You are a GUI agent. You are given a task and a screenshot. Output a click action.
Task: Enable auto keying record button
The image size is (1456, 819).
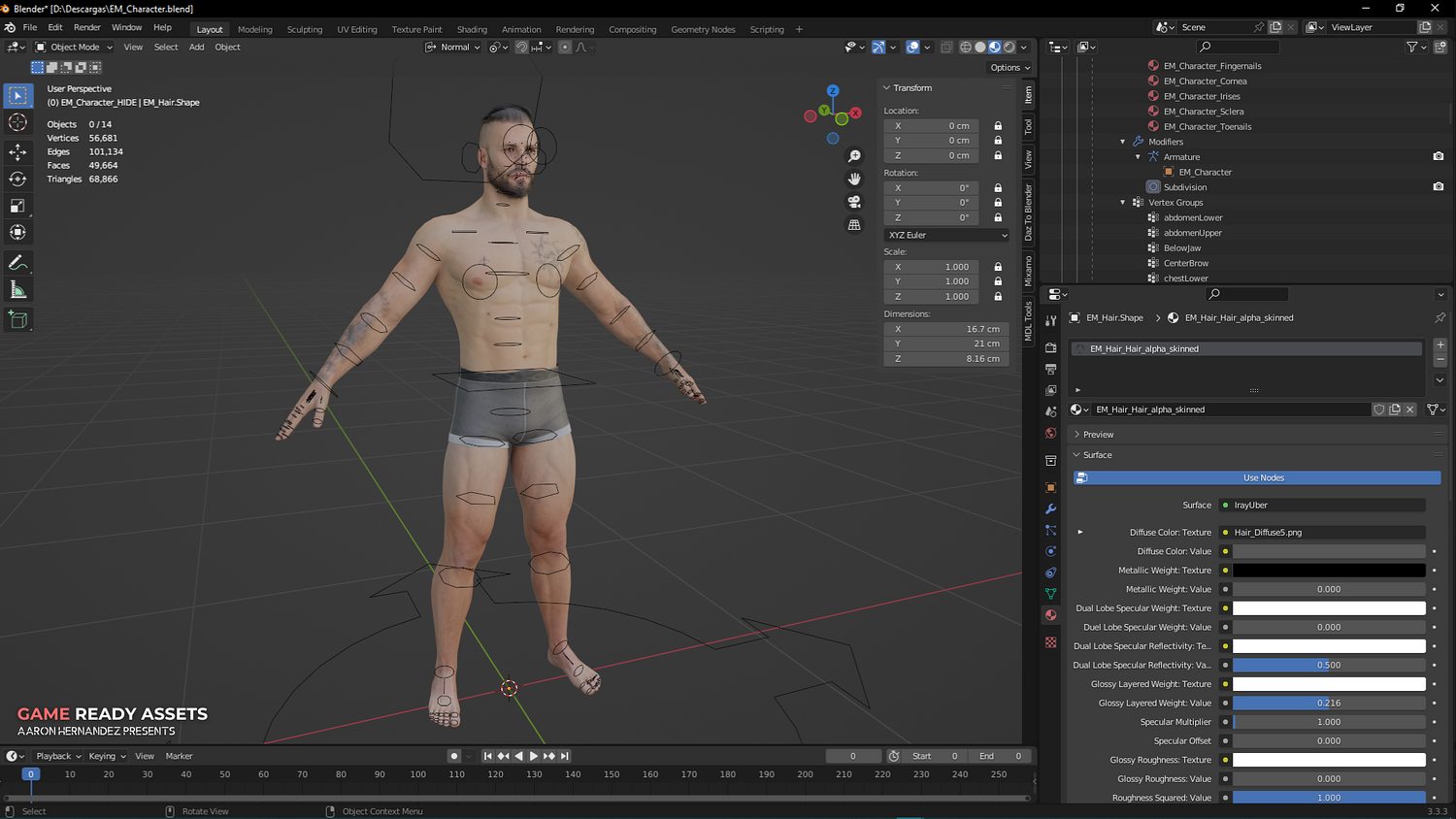(453, 756)
